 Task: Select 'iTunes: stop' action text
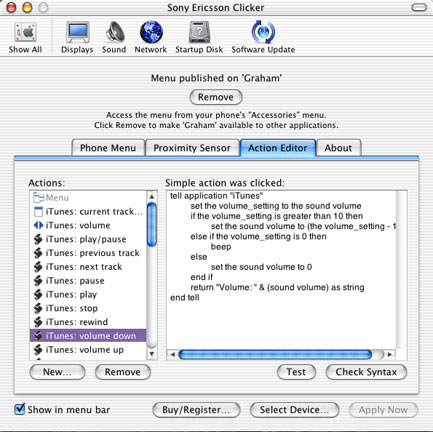click(72, 308)
